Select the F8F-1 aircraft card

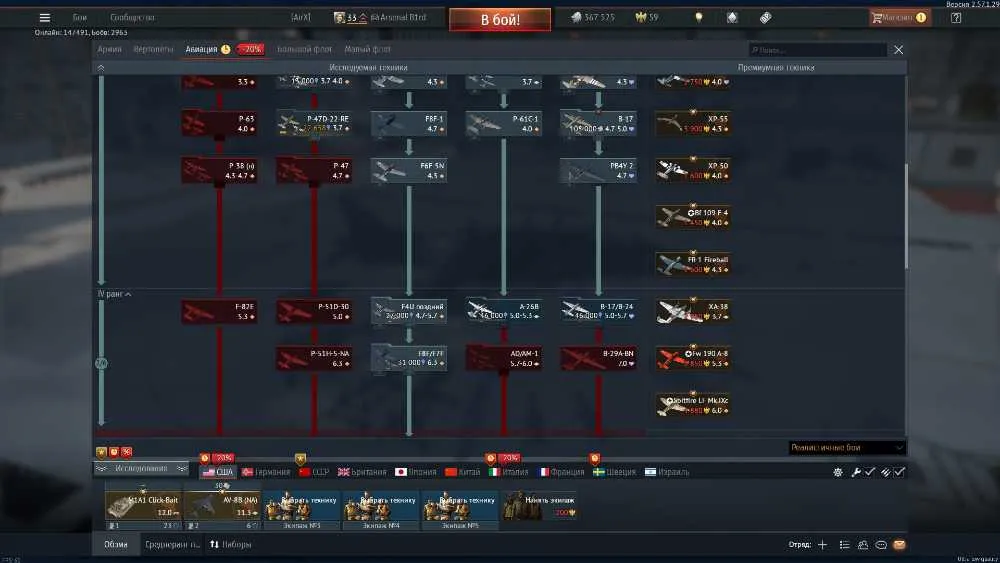[409, 123]
